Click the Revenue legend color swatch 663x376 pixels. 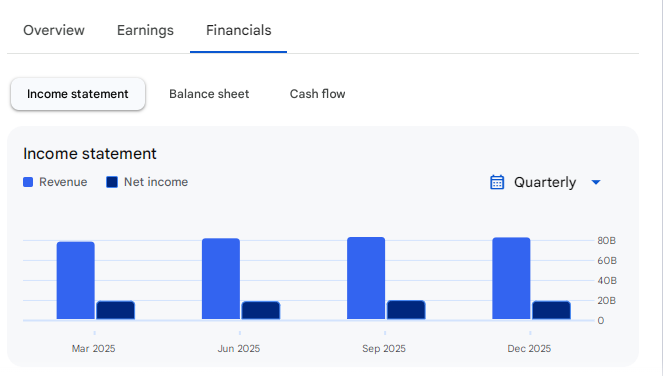point(28,182)
